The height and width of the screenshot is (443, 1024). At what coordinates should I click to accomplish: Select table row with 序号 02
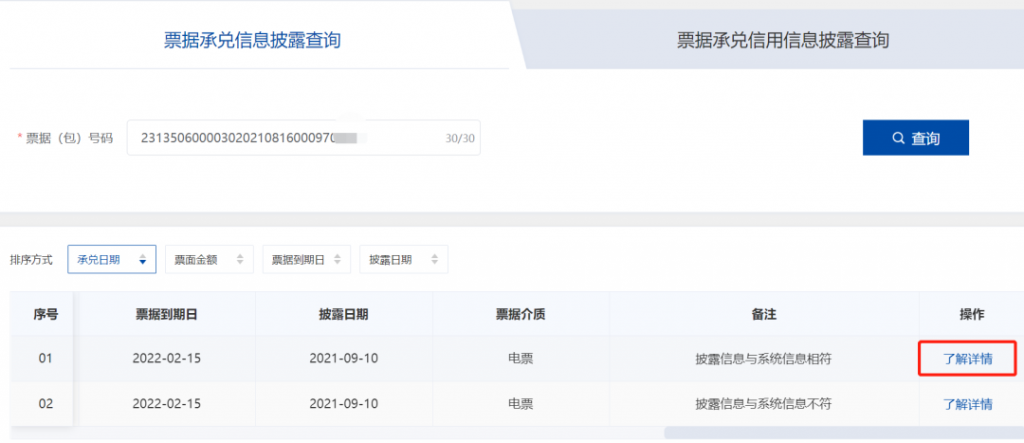tap(517, 404)
